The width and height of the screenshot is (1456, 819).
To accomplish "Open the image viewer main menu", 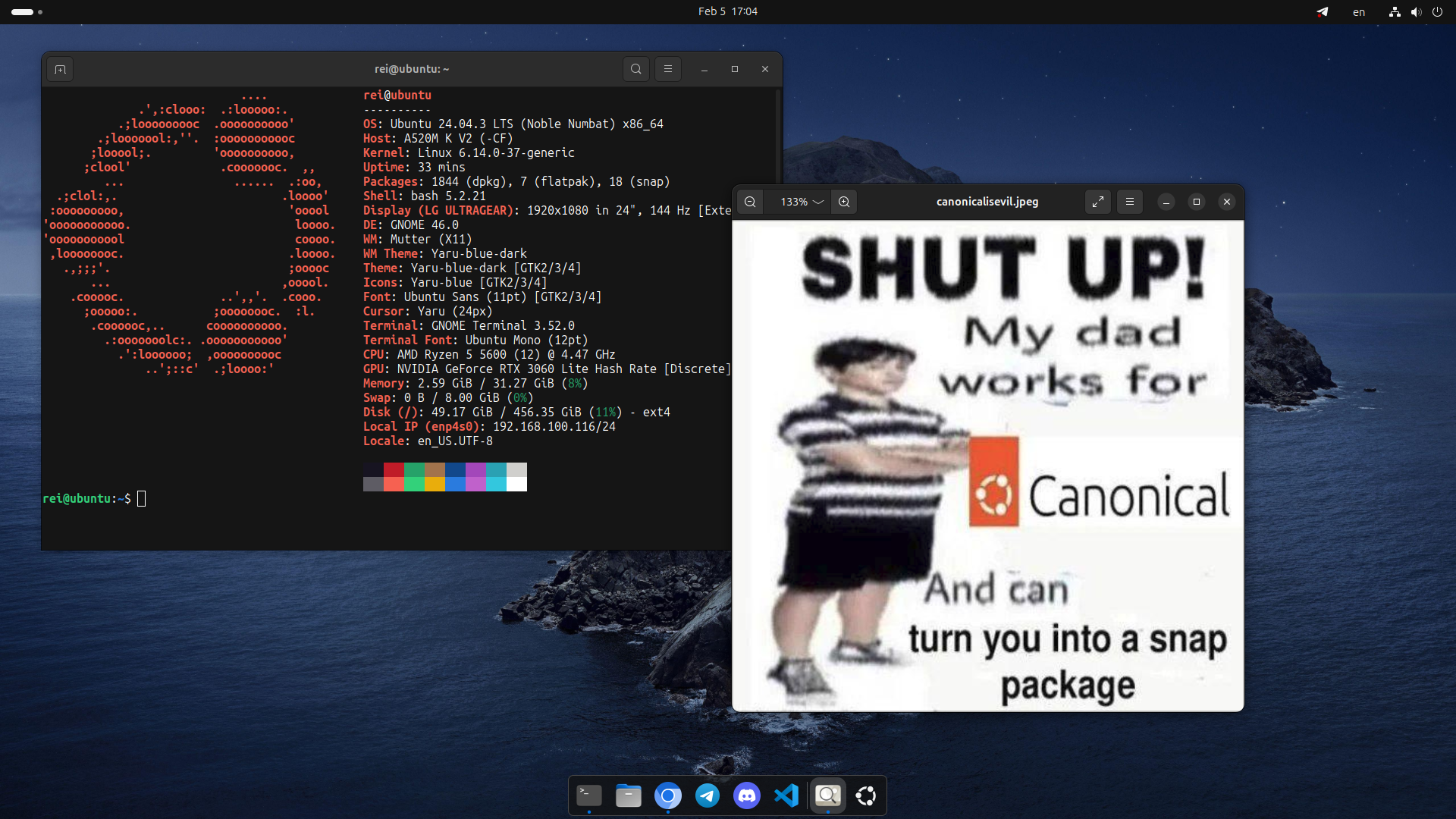I will [x=1129, y=202].
